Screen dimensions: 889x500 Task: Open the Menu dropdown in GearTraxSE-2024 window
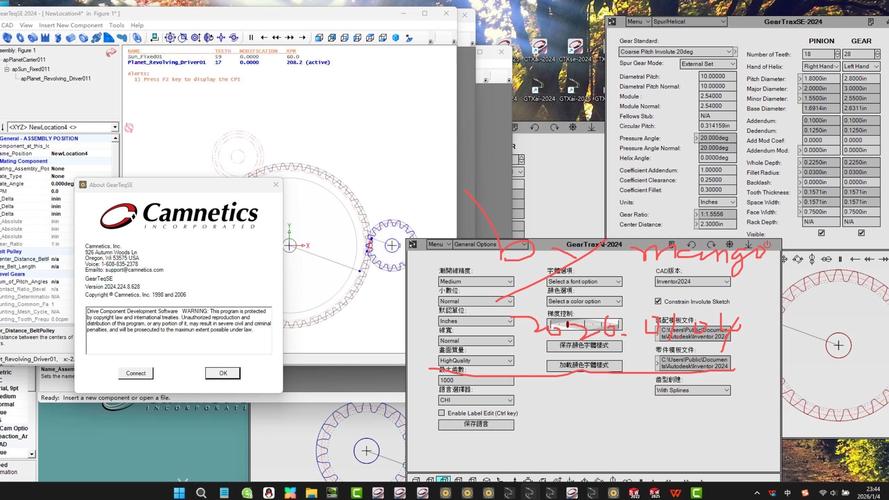pyautogui.click(x=638, y=22)
